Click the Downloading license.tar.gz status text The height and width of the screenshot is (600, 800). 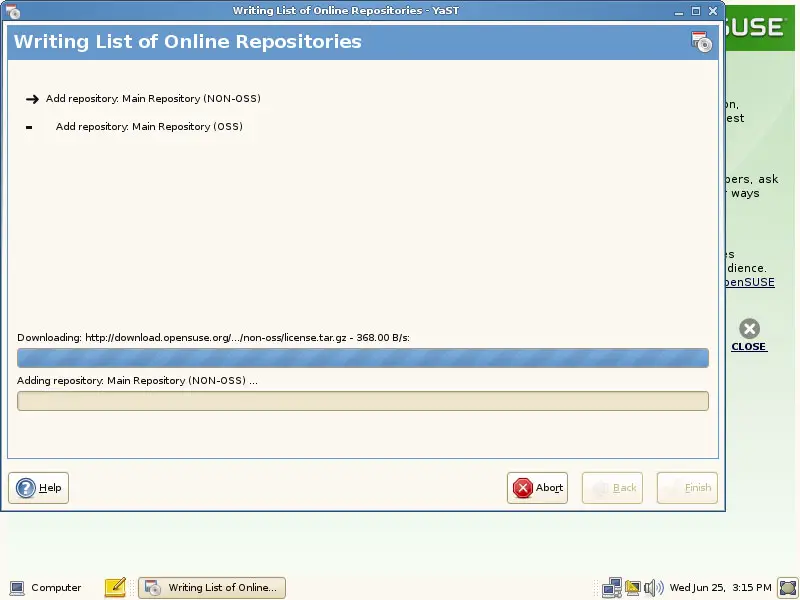[x=213, y=337]
